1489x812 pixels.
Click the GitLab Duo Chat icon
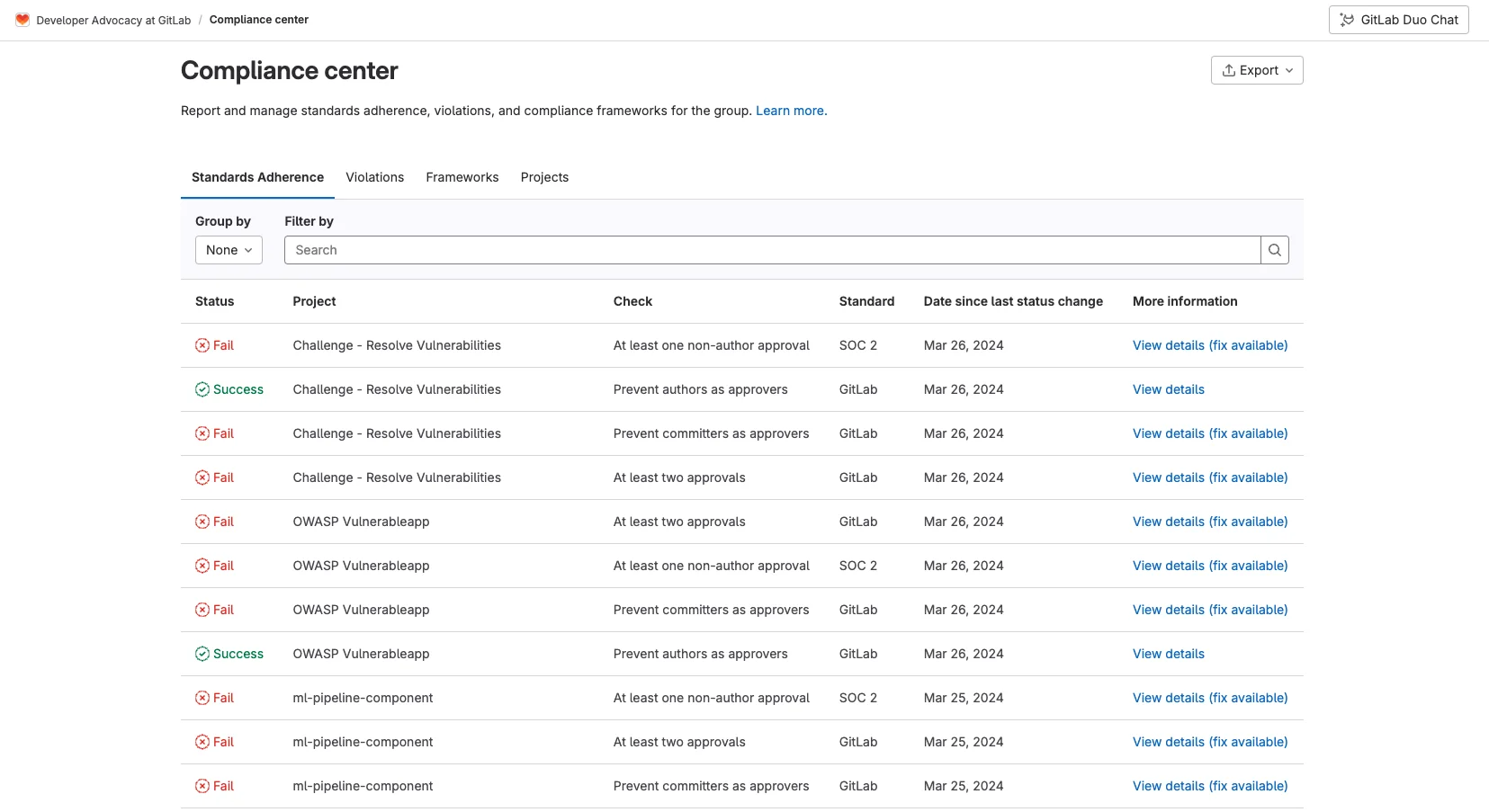1347,19
